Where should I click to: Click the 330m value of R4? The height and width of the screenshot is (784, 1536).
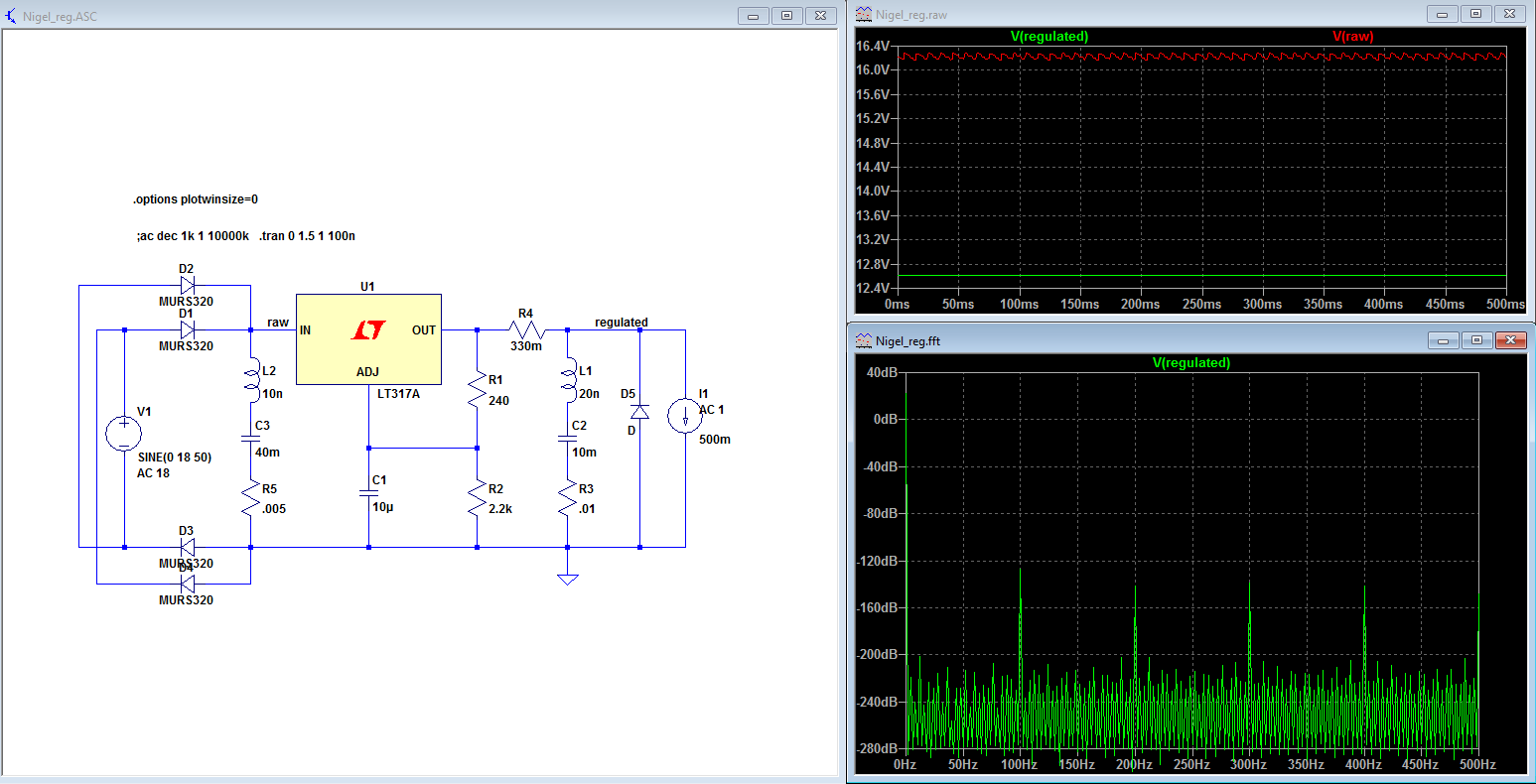[526, 346]
